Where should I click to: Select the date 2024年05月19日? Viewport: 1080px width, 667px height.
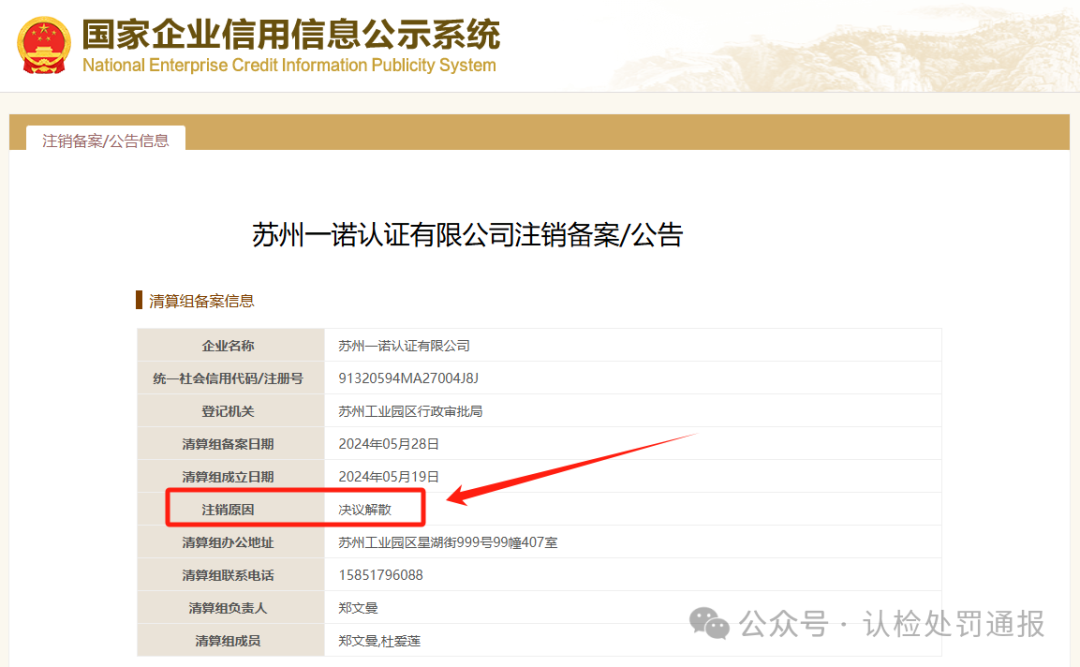(x=388, y=477)
